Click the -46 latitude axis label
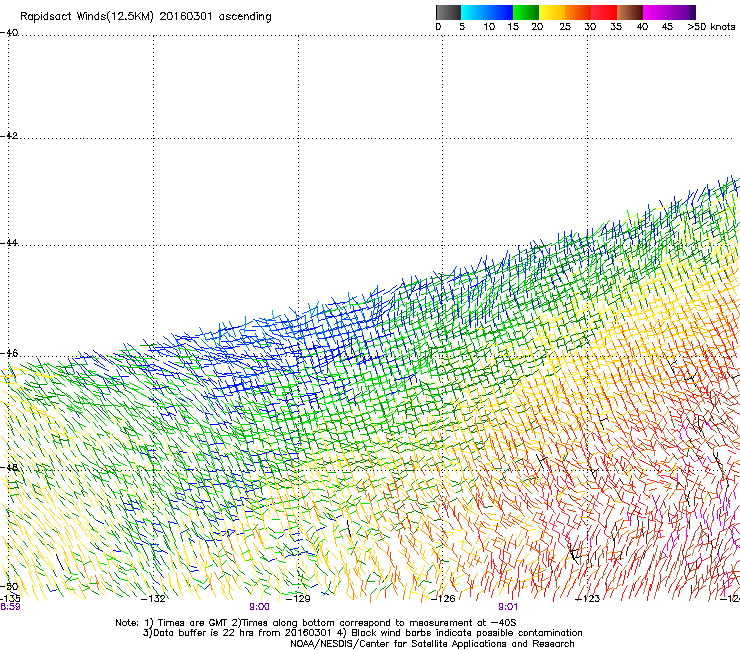 [x=9, y=353]
